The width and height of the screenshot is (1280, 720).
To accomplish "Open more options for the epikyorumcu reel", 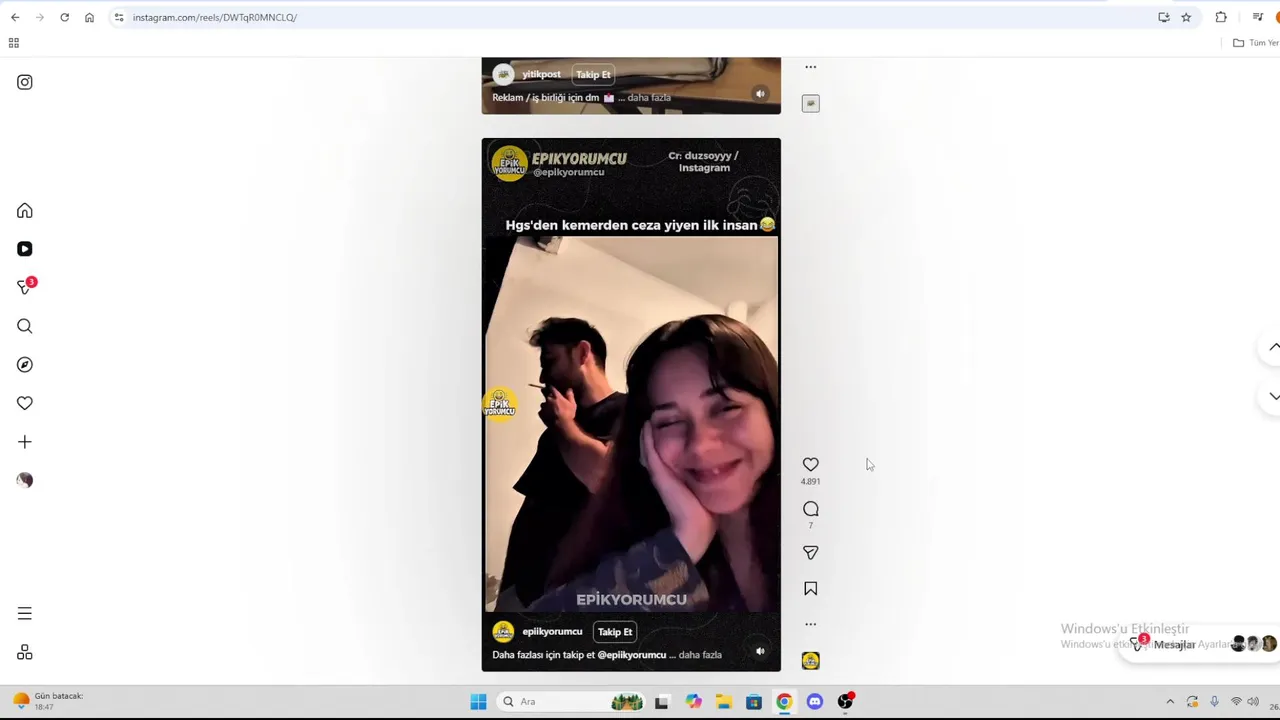I will click(811, 624).
